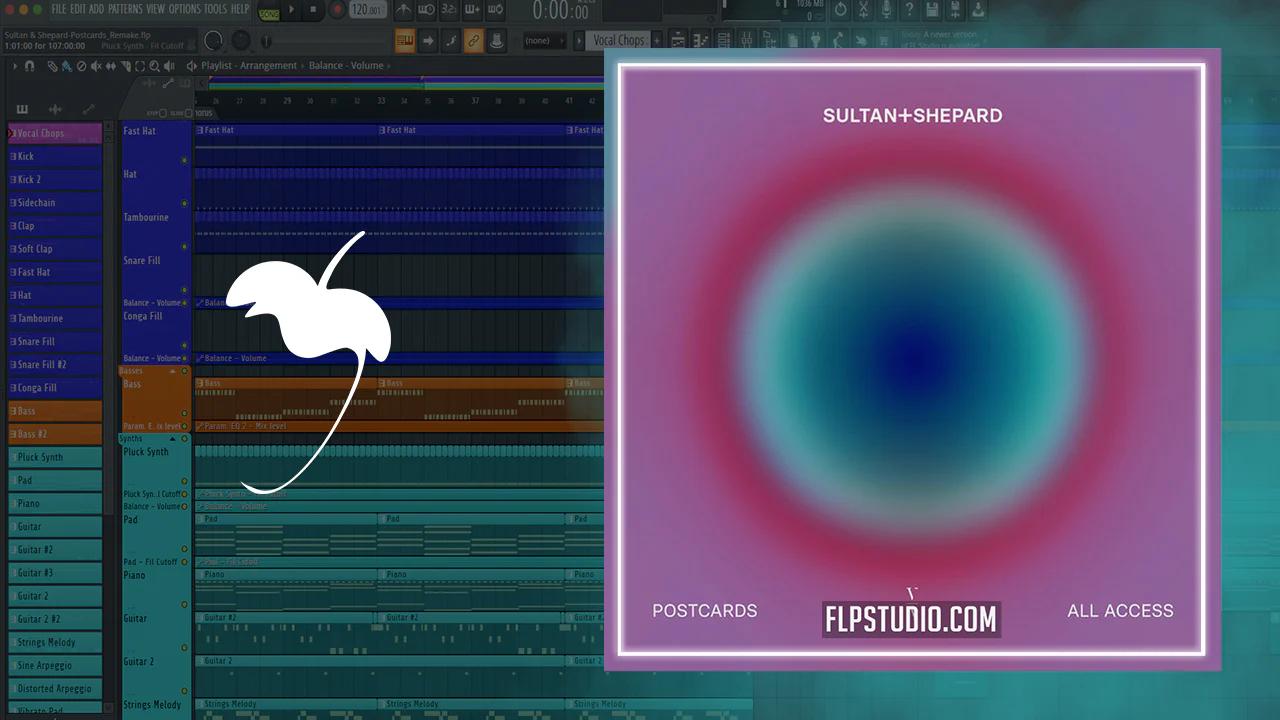The width and height of the screenshot is (1280, 720).
Task: Open the microphone recording icon
Action: click(x=886, y=9)
